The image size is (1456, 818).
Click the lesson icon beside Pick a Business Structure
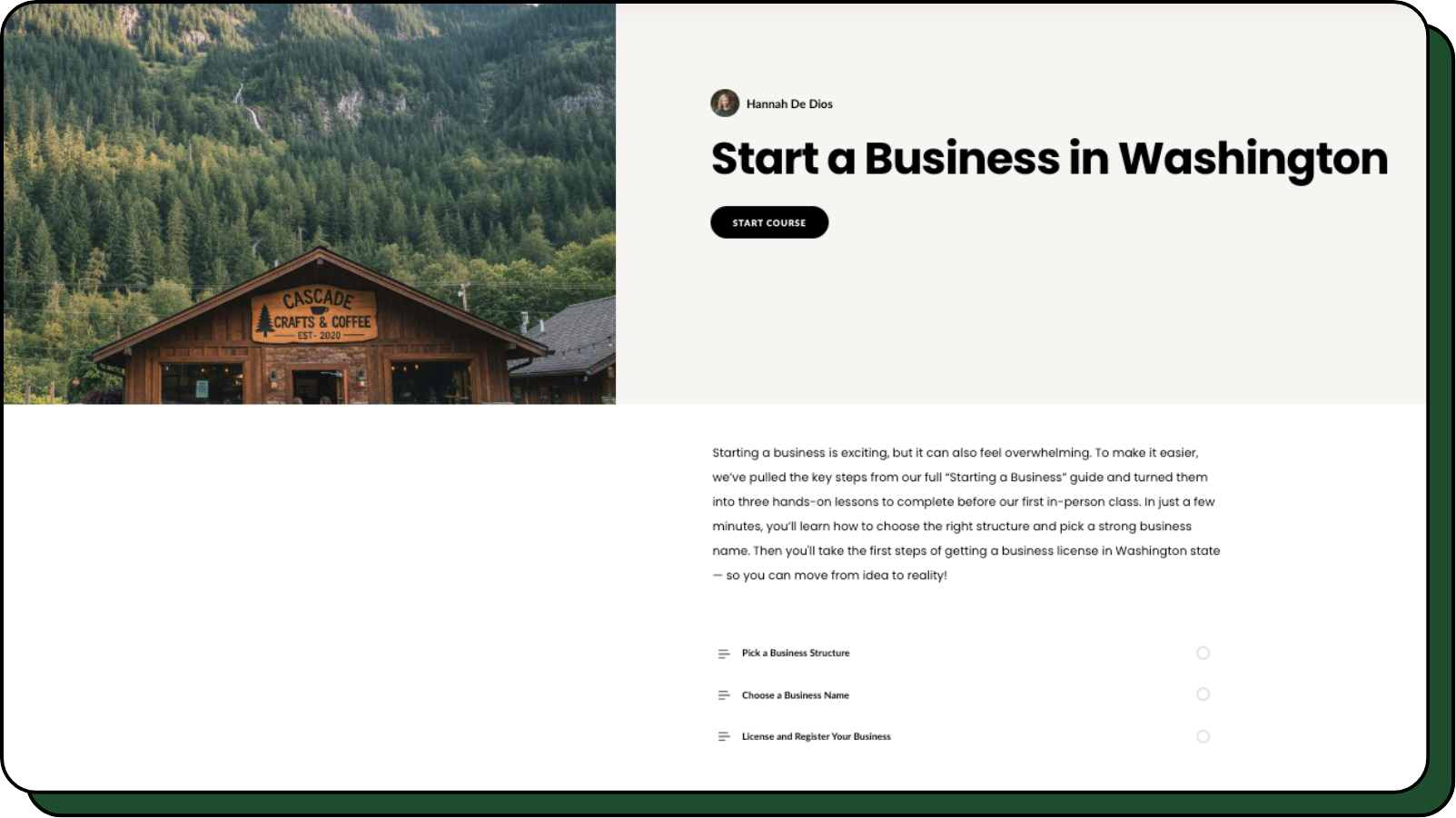[x=724, y=654]
